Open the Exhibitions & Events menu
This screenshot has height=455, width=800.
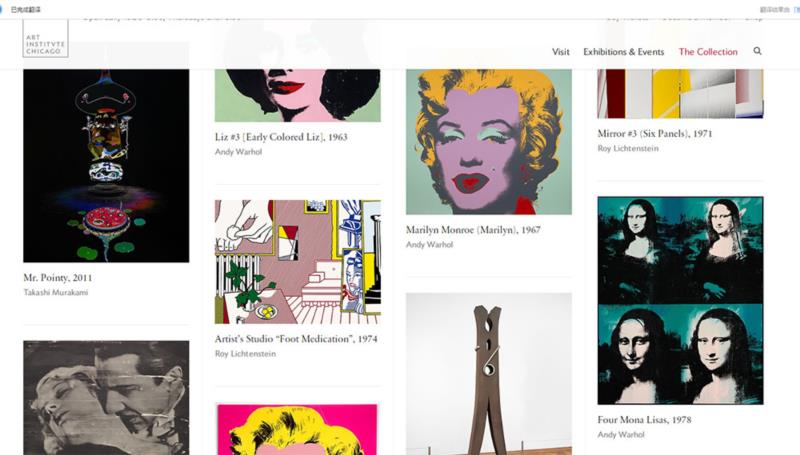coord(623,52)
